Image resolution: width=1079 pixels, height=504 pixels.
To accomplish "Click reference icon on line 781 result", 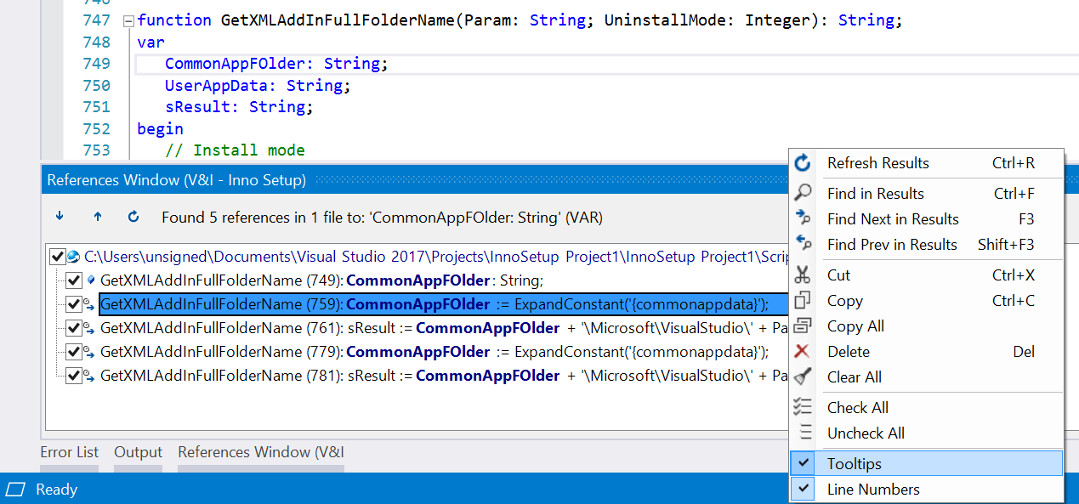I will (x=89, y=376).
